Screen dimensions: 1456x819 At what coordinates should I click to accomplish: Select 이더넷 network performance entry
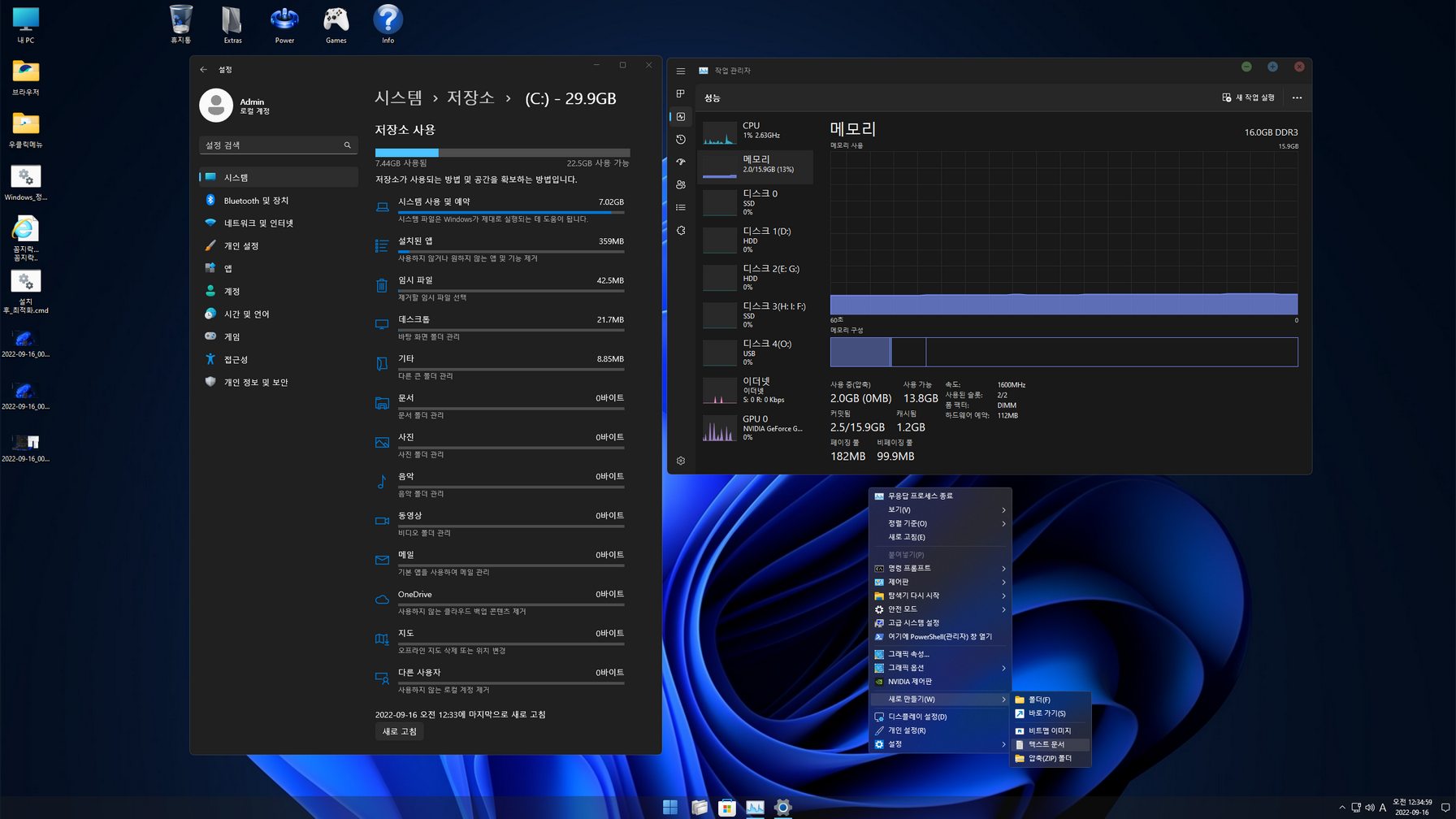[x=756, y=391]
